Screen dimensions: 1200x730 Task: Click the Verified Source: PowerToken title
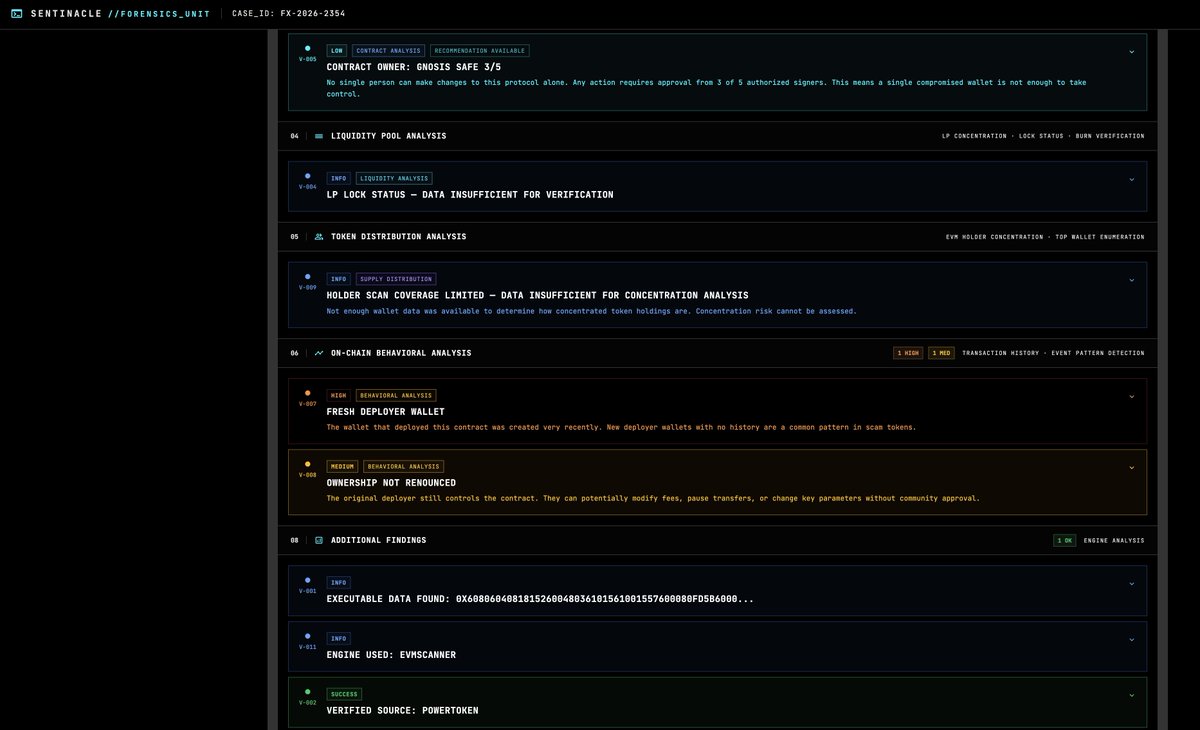(403, 711)
